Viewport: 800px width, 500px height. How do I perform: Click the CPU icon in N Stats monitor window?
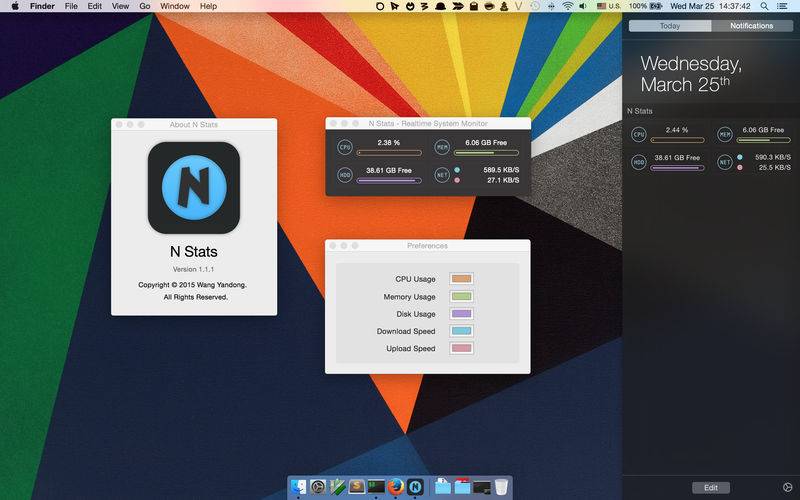pyautogui.click(x=345, y=147)
